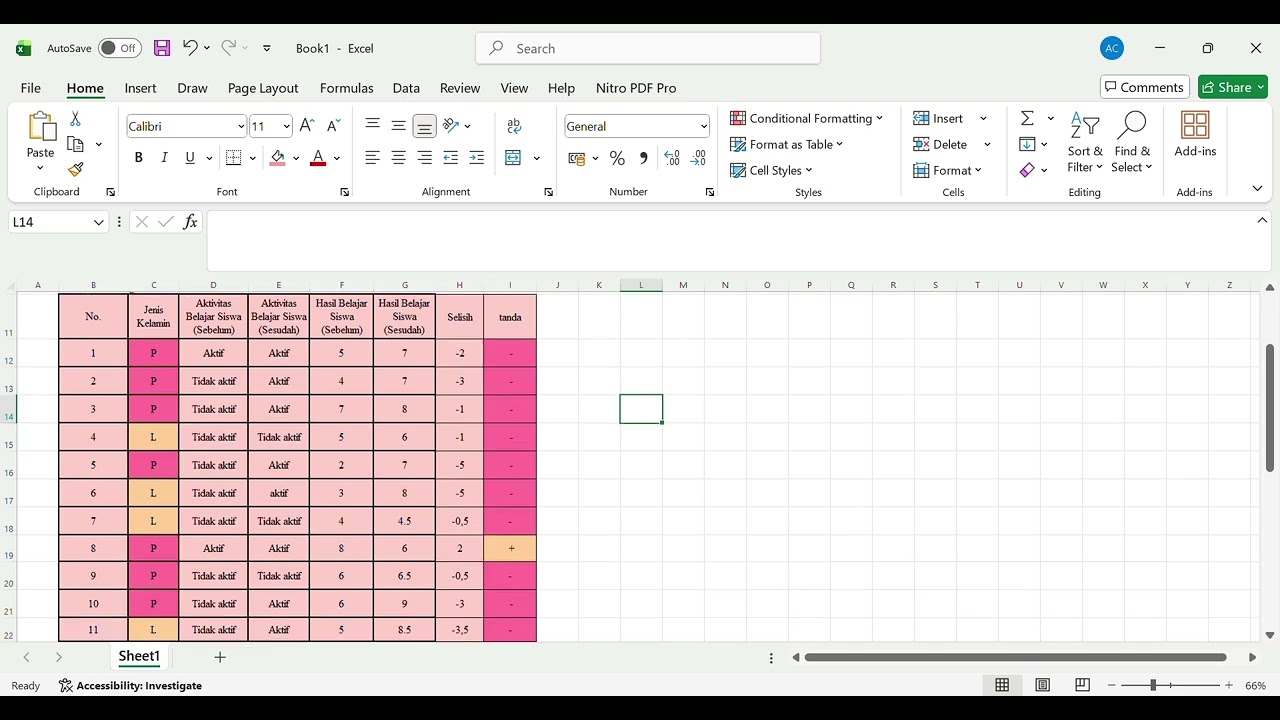Center text horizontally icon
The image size is (1280, 720).
point(399,158)
